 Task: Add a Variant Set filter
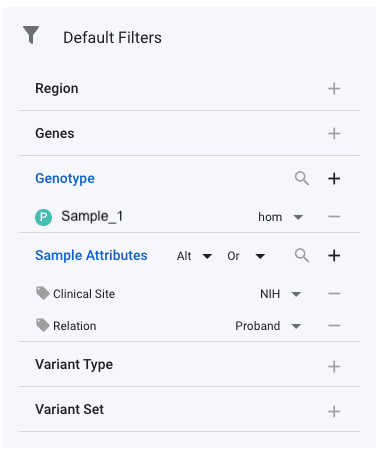coord(334,412)
